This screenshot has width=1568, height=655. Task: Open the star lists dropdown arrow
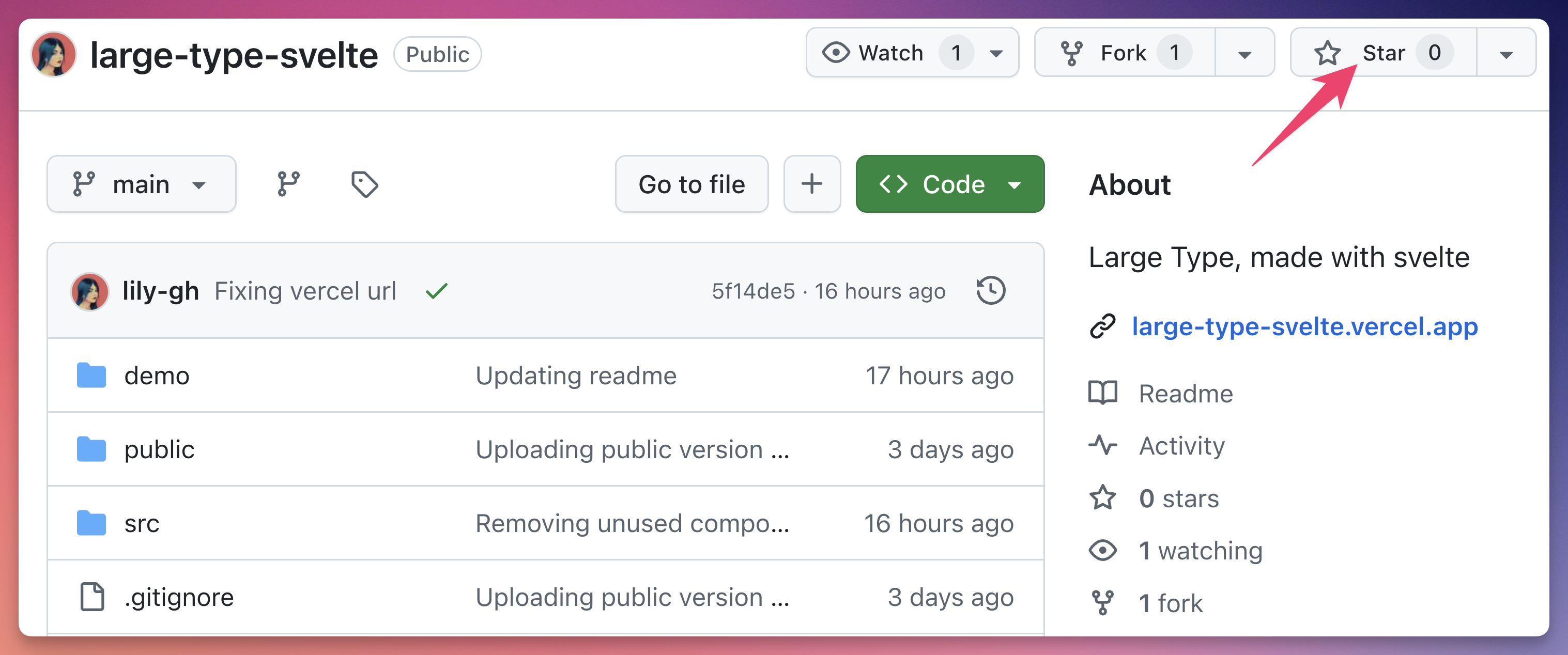click(x=1506, y=54)
